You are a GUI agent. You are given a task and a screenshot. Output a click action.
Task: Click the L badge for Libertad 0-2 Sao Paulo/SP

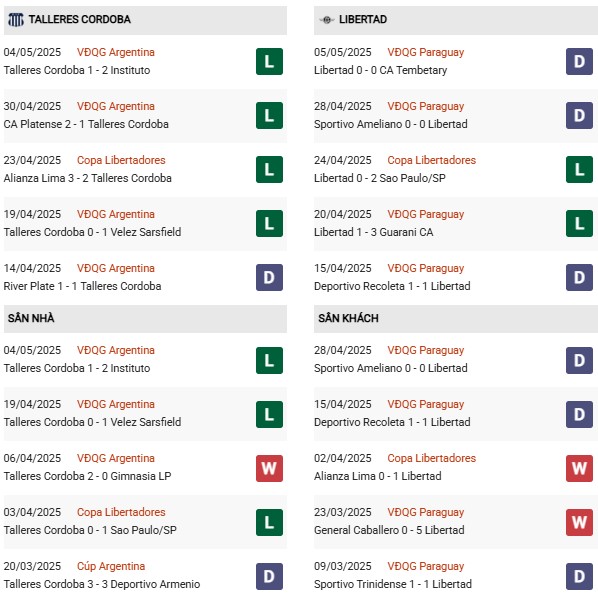(579, 170)
